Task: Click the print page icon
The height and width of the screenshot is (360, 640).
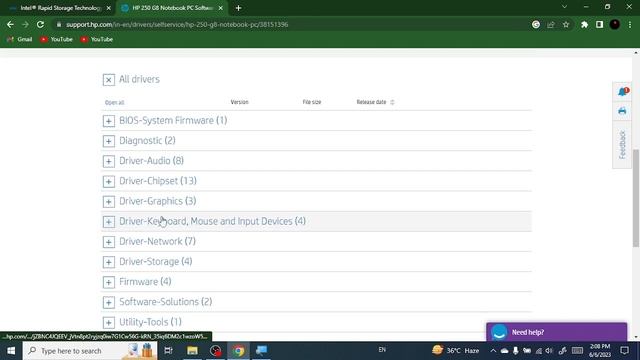Action: (622, 111)
